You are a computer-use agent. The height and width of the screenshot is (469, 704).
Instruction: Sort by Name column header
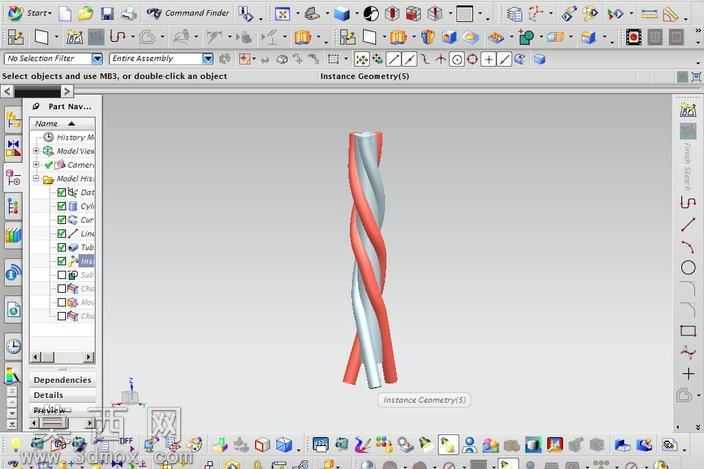62,123
